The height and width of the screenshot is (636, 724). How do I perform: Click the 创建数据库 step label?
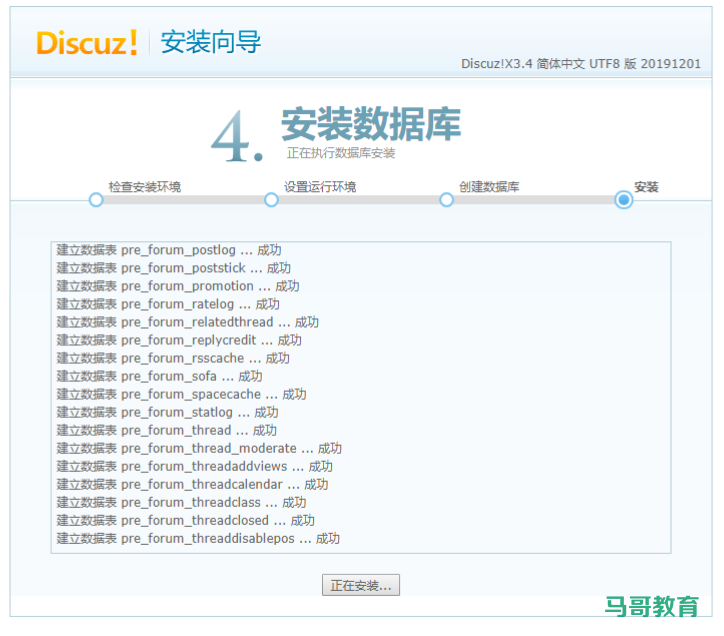click(x=489, y=187)
